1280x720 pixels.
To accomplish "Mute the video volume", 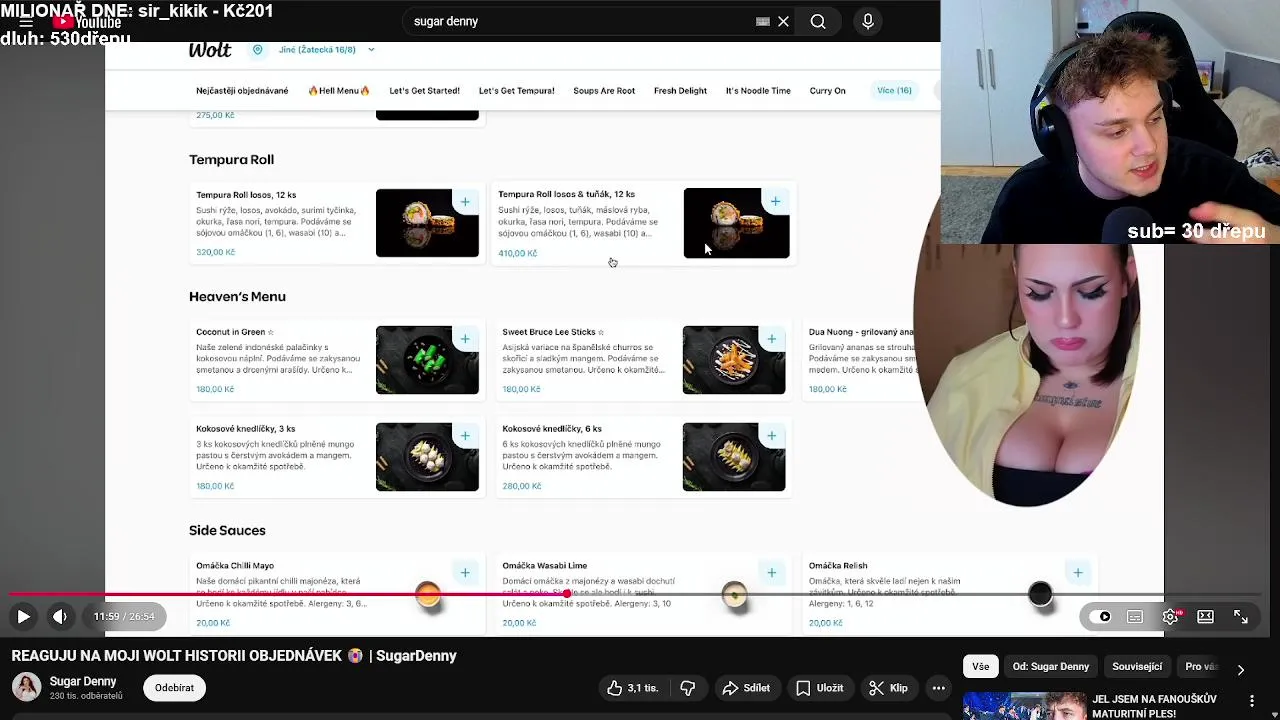I will click(60, 617).
